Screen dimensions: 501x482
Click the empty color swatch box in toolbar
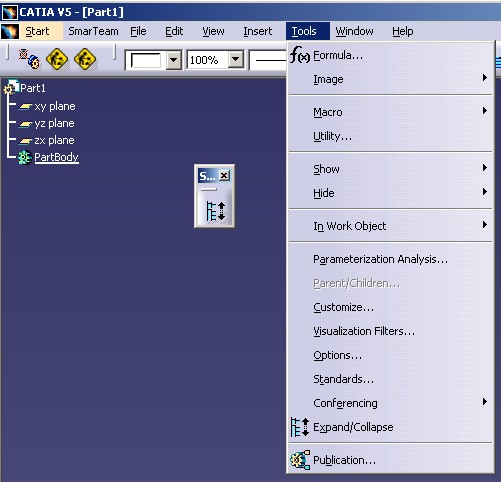(x=146, y=60)
